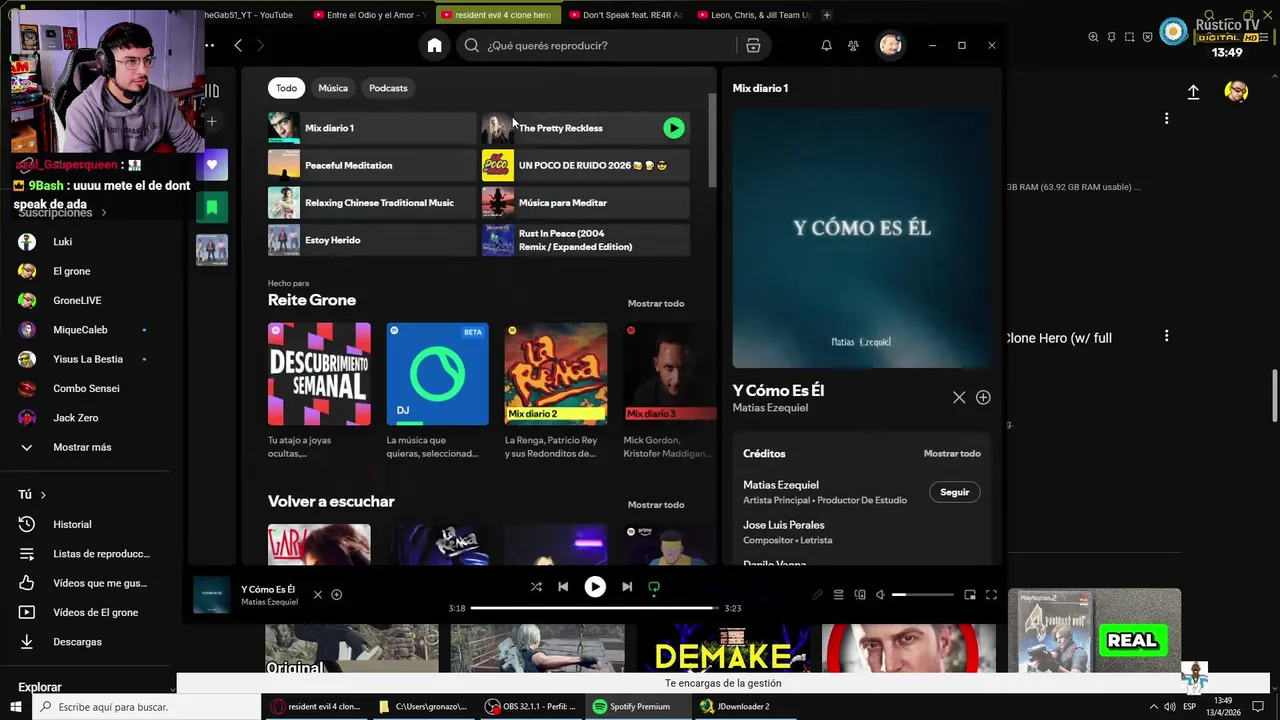Open Peaceful Meditation tile
The width and height of the screenshot is (1280, 720).
click(372, 165)
